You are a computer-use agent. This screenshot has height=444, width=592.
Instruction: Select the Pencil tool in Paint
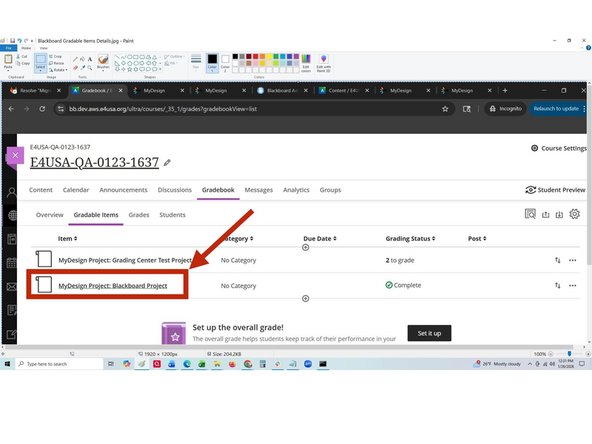point(76,59)
